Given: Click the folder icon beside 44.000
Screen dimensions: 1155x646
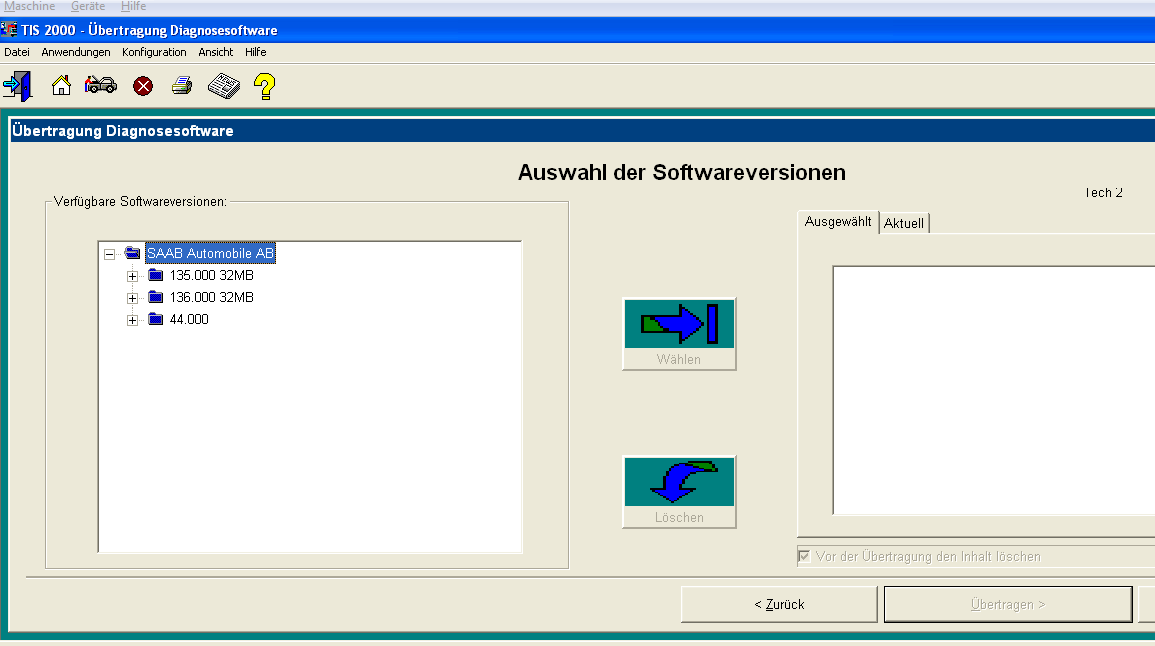Looking at the screenshot, I should point(155,319).
